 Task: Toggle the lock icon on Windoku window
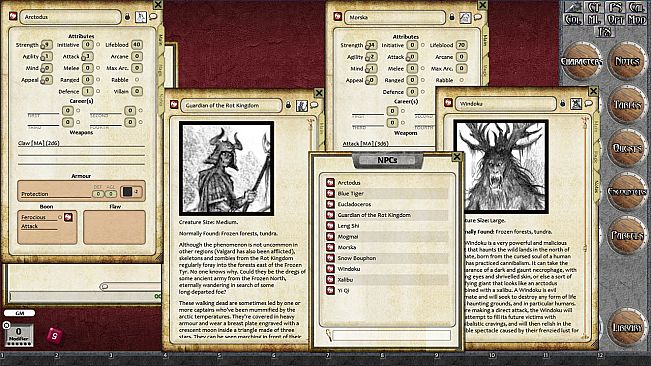563,103
